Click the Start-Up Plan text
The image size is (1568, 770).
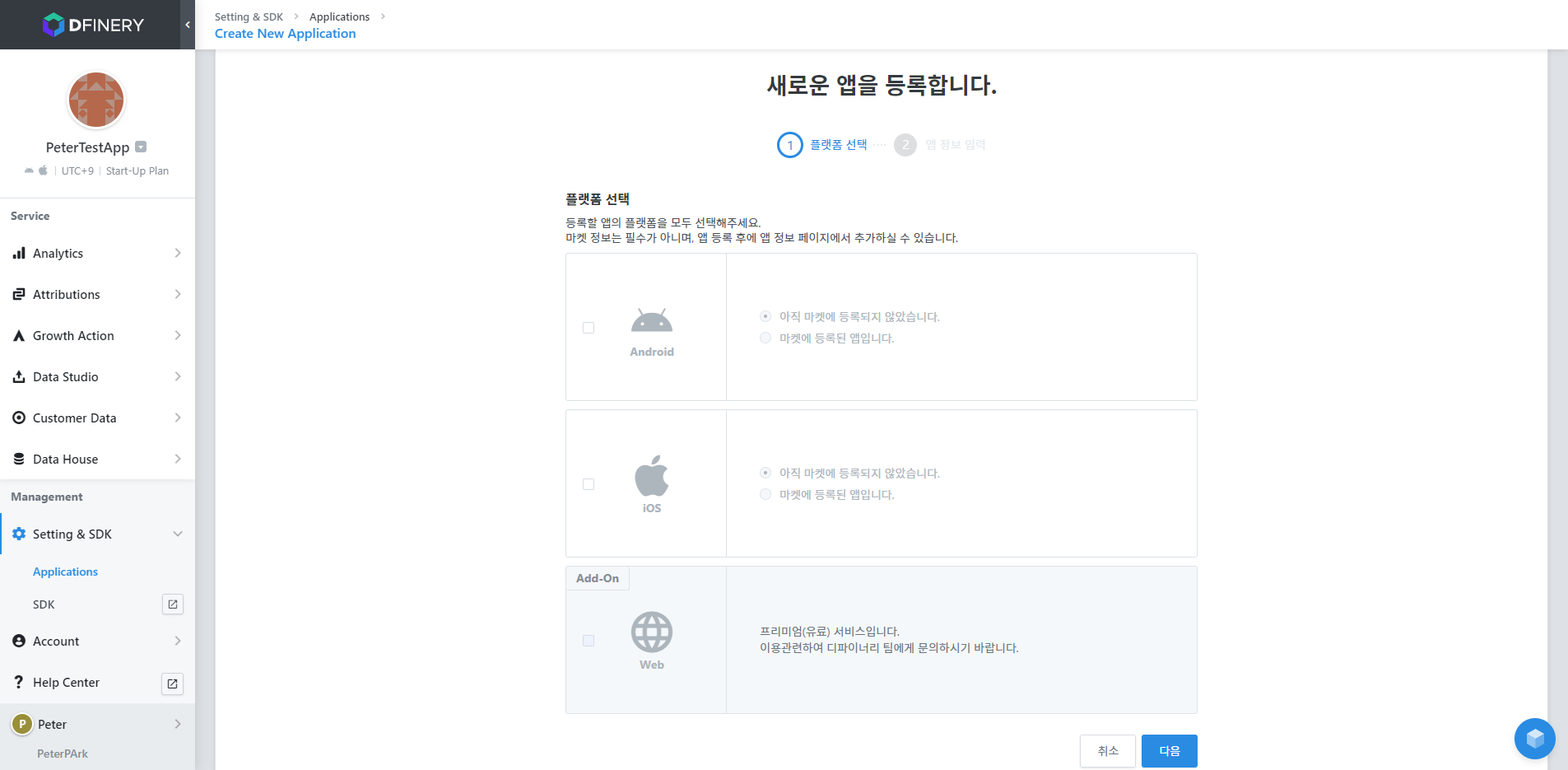[x=137, y=170]
